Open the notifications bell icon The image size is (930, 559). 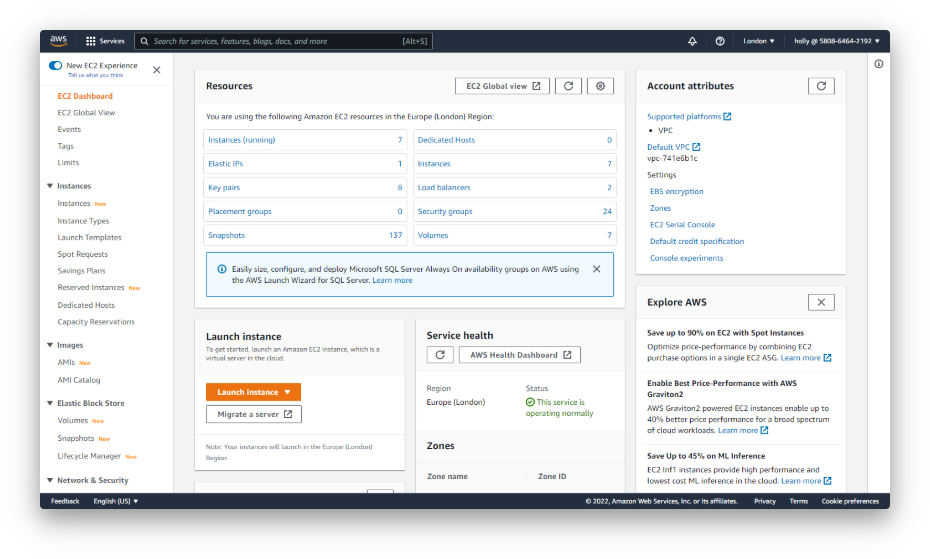coord(692,41)
